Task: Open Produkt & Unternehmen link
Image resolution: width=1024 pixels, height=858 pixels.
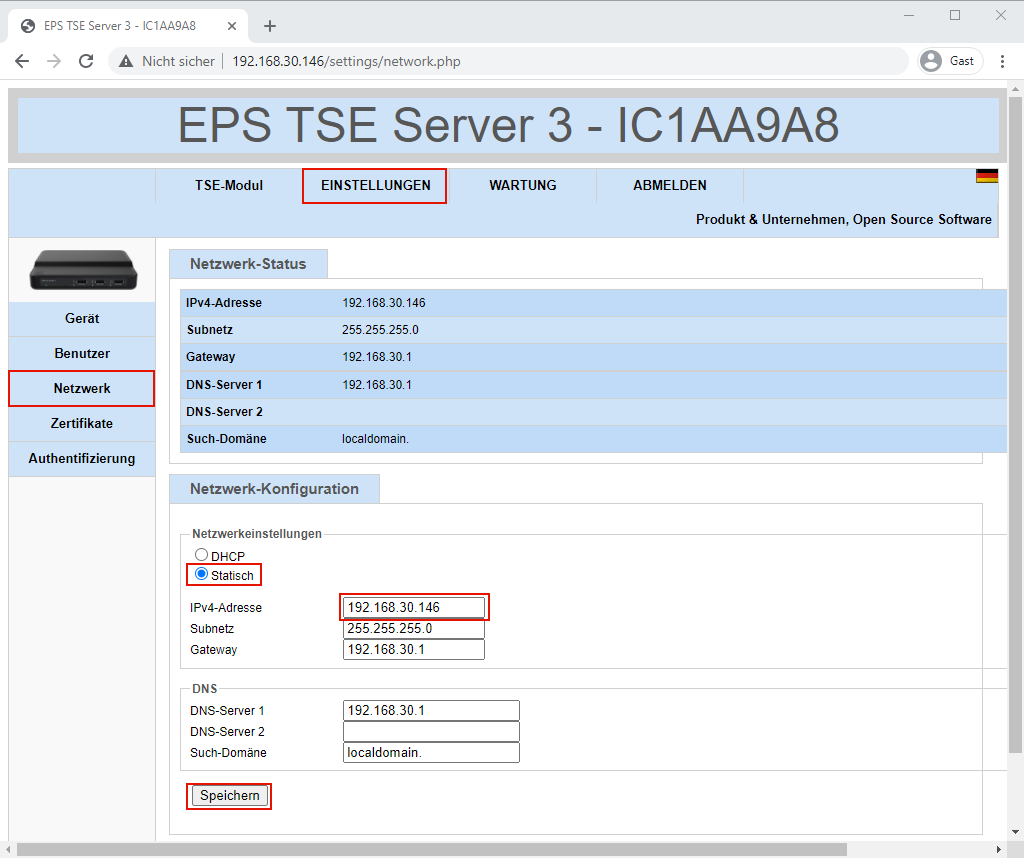Action: [769, 220]
